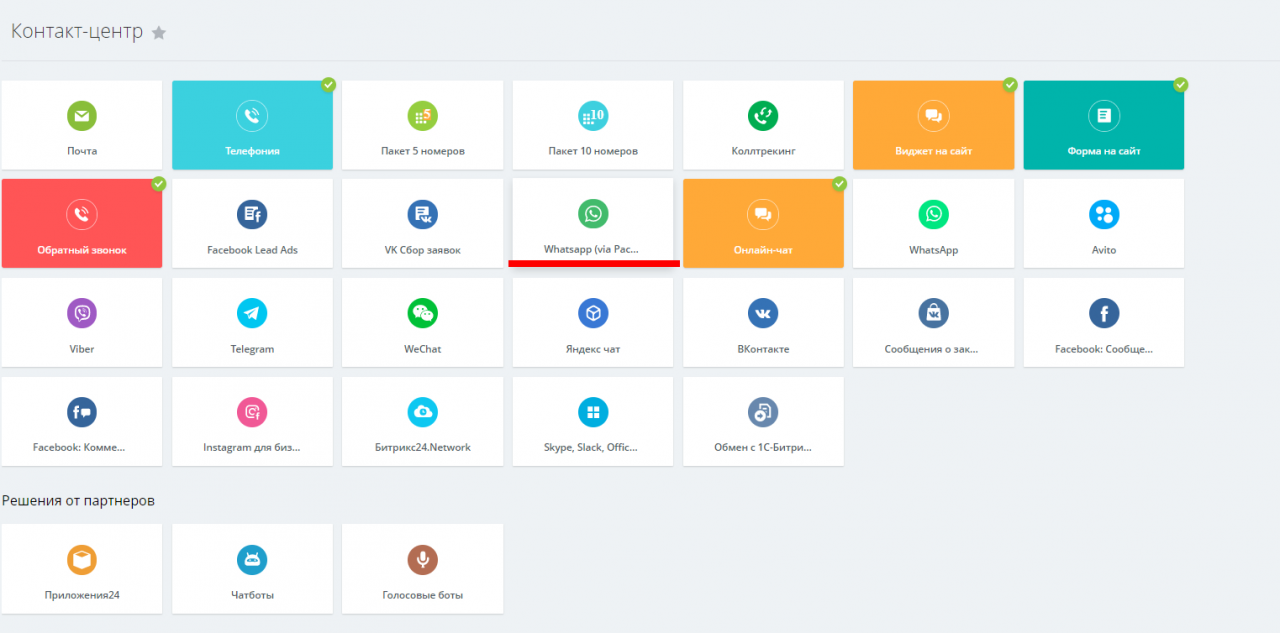Open the Facebook: Сообще... tile

1104,322
